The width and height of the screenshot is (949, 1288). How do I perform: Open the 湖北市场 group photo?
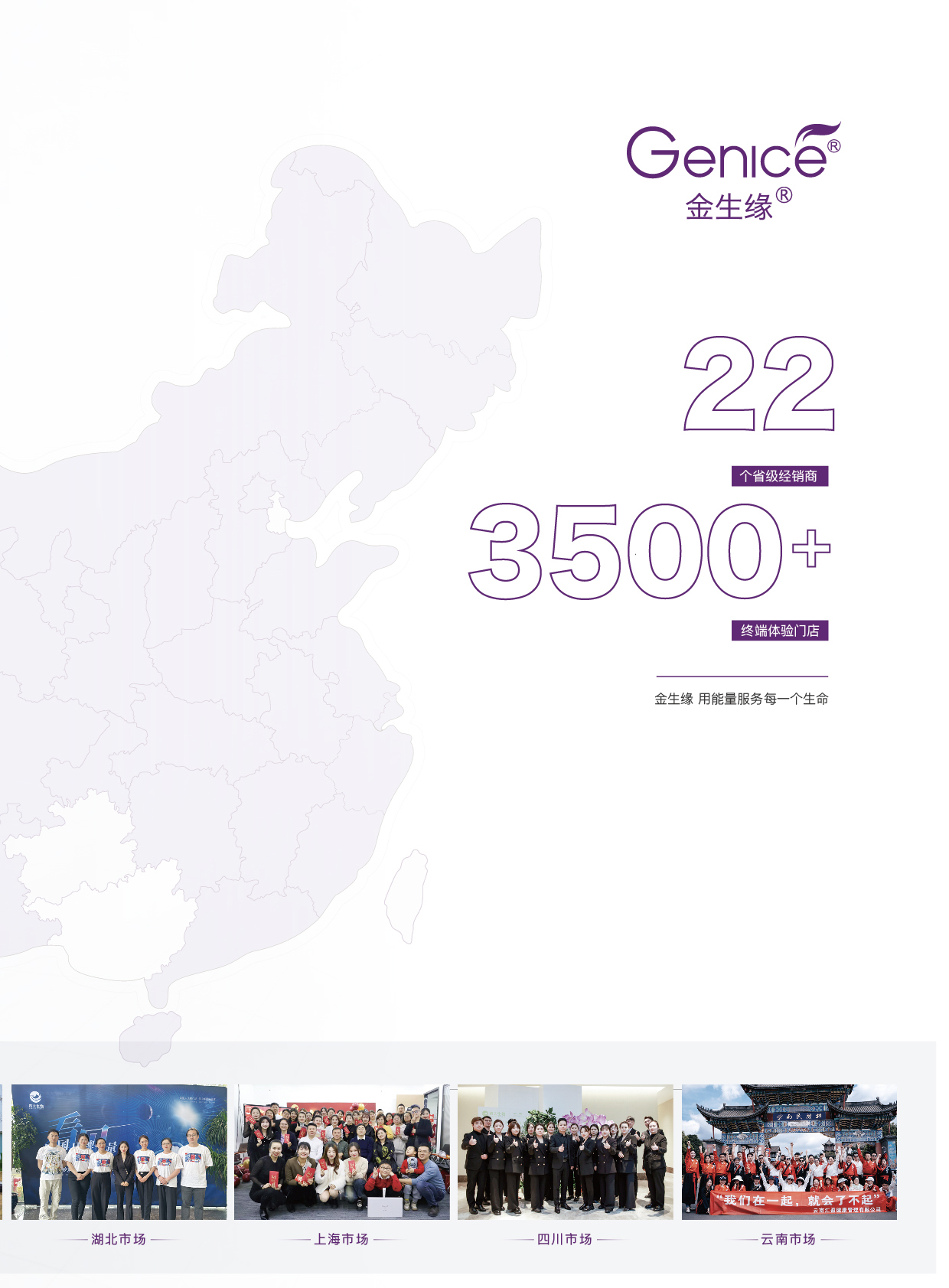coord(119,1152)
